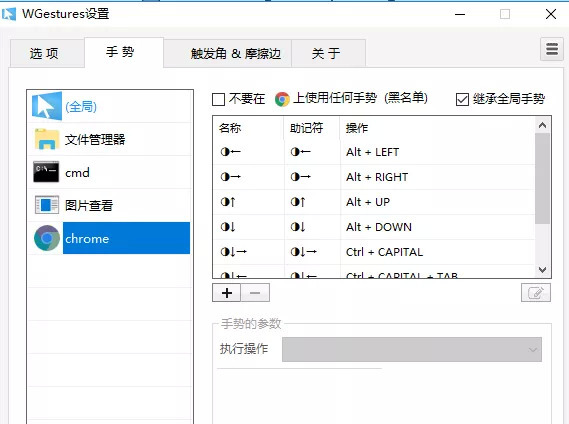Select the cmd terminal icon

[46, 172]
